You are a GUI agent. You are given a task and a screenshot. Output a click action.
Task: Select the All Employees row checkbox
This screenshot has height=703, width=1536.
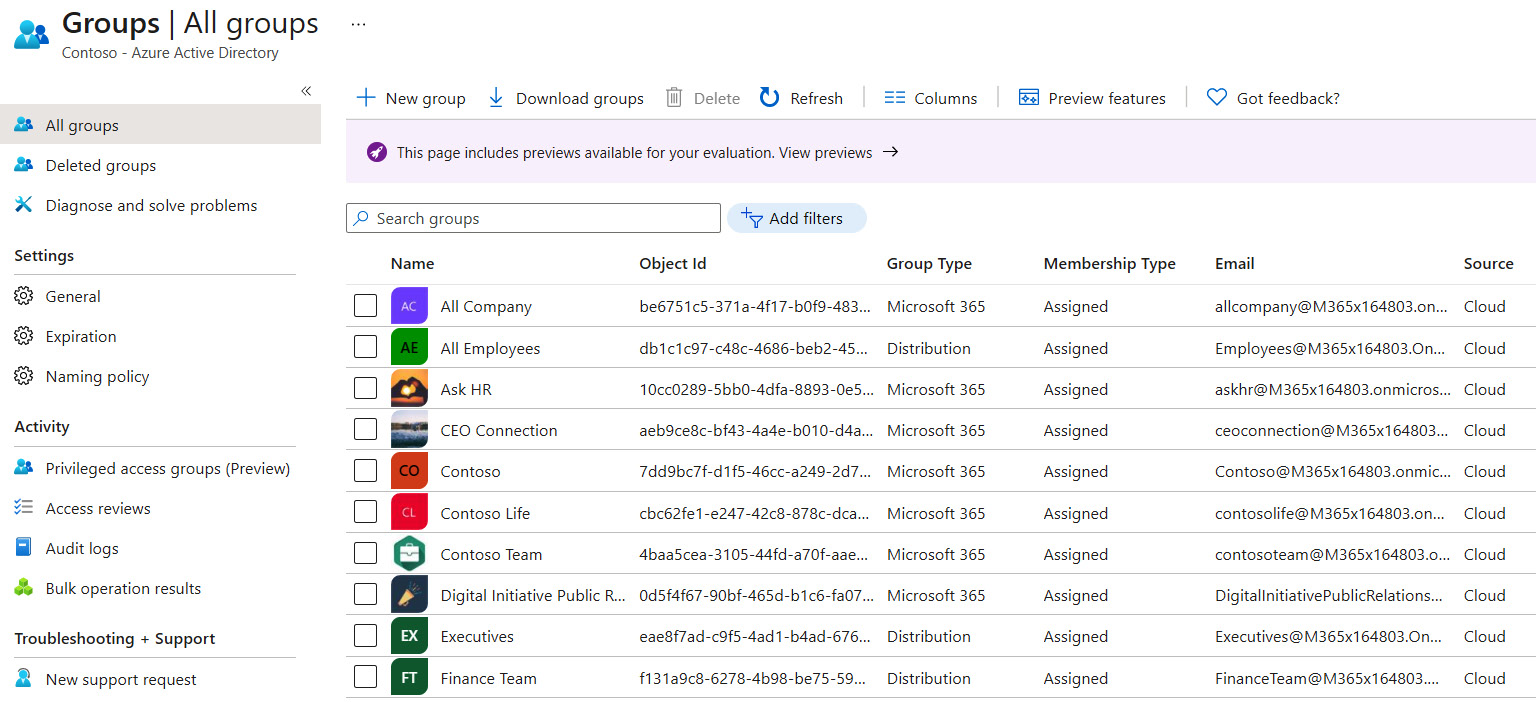pos(365,348)
